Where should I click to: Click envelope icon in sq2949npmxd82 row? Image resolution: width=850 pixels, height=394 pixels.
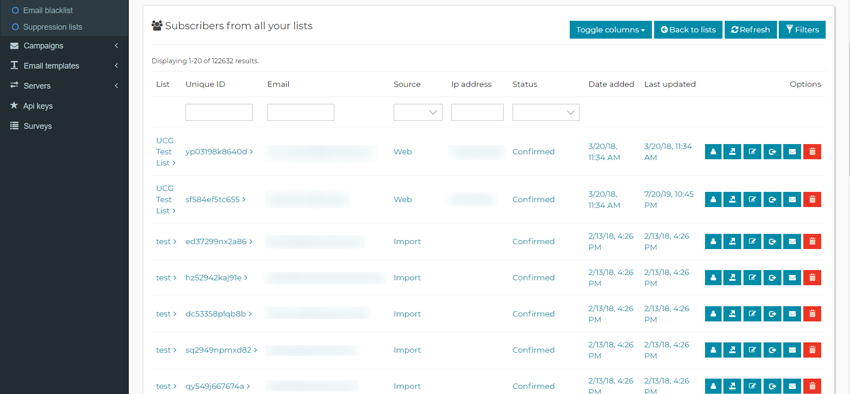792,350
